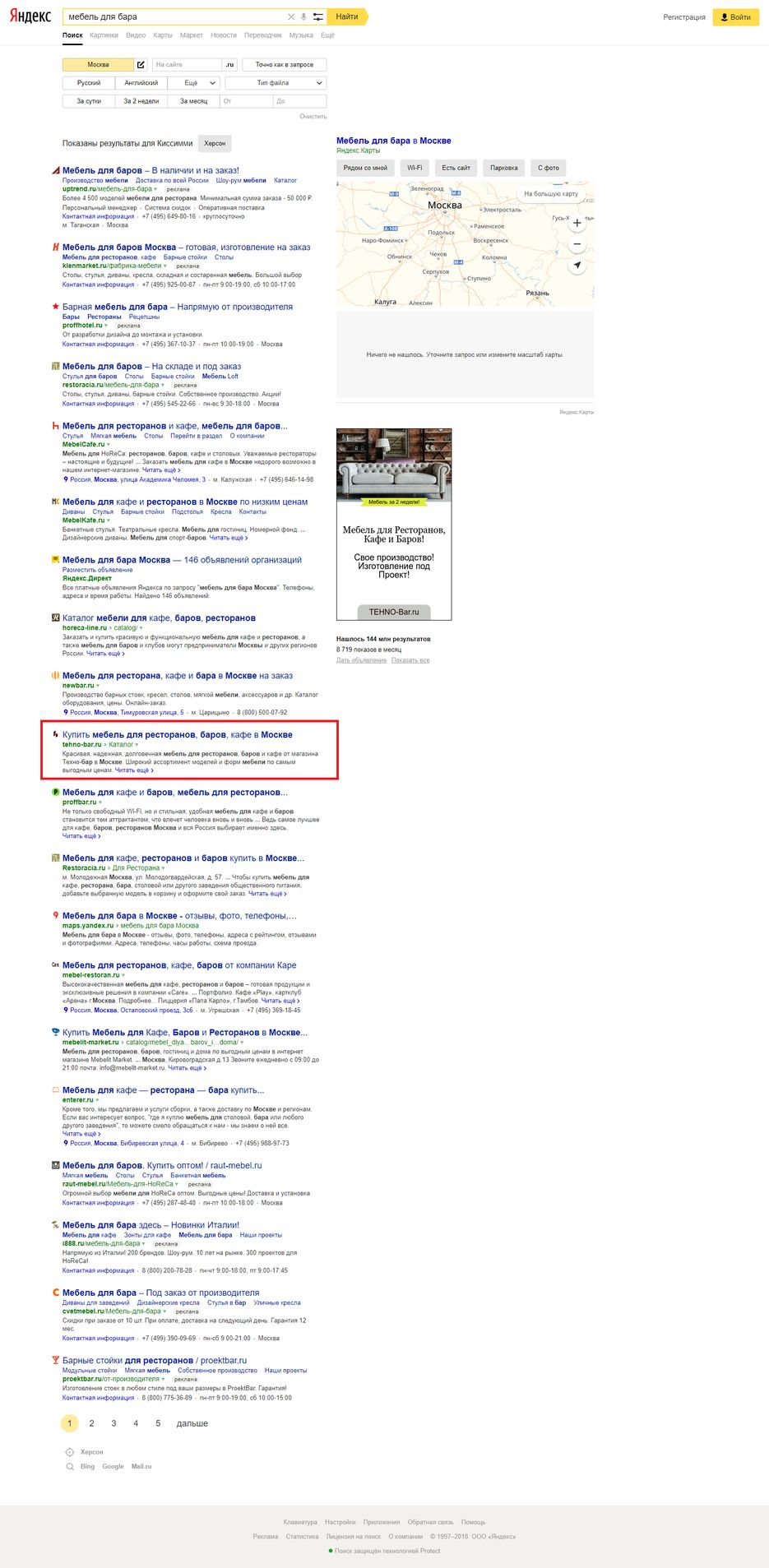Click the location target icon next to Херсон
The width and height of the screenshot is (769, 1568).
[70, 1451]
